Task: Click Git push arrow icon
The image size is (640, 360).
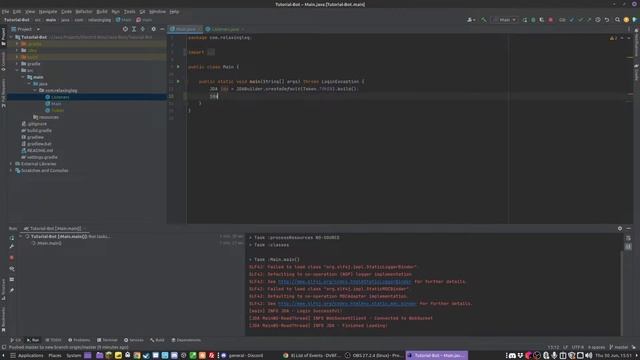Action: point(589,20)
